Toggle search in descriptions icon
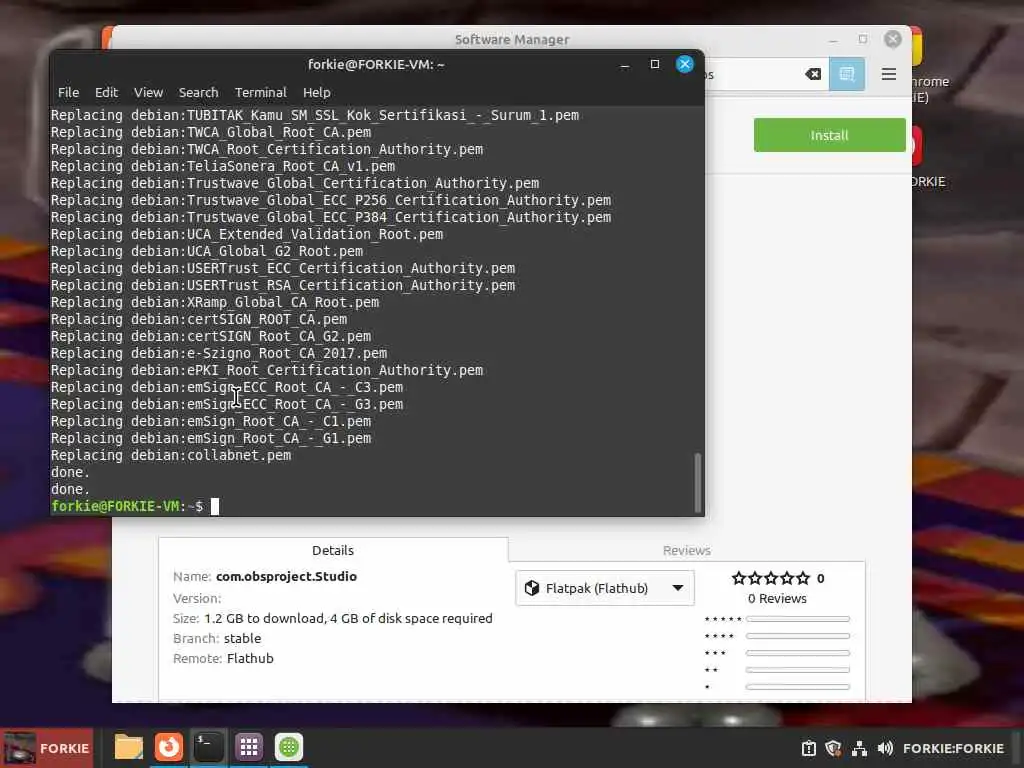 coord(846,74)
